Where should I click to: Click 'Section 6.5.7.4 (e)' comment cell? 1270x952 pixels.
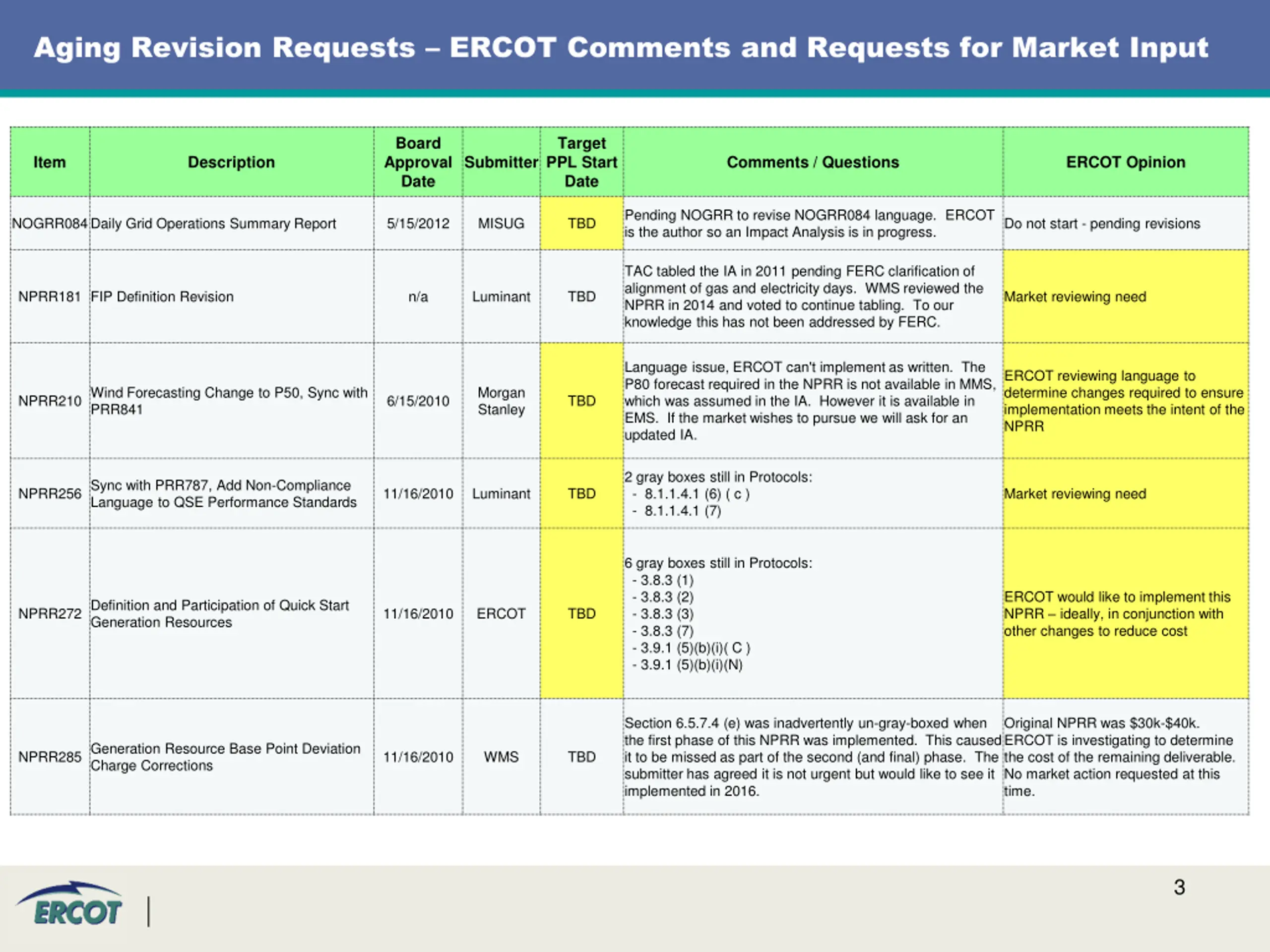[x=813, y=757]
